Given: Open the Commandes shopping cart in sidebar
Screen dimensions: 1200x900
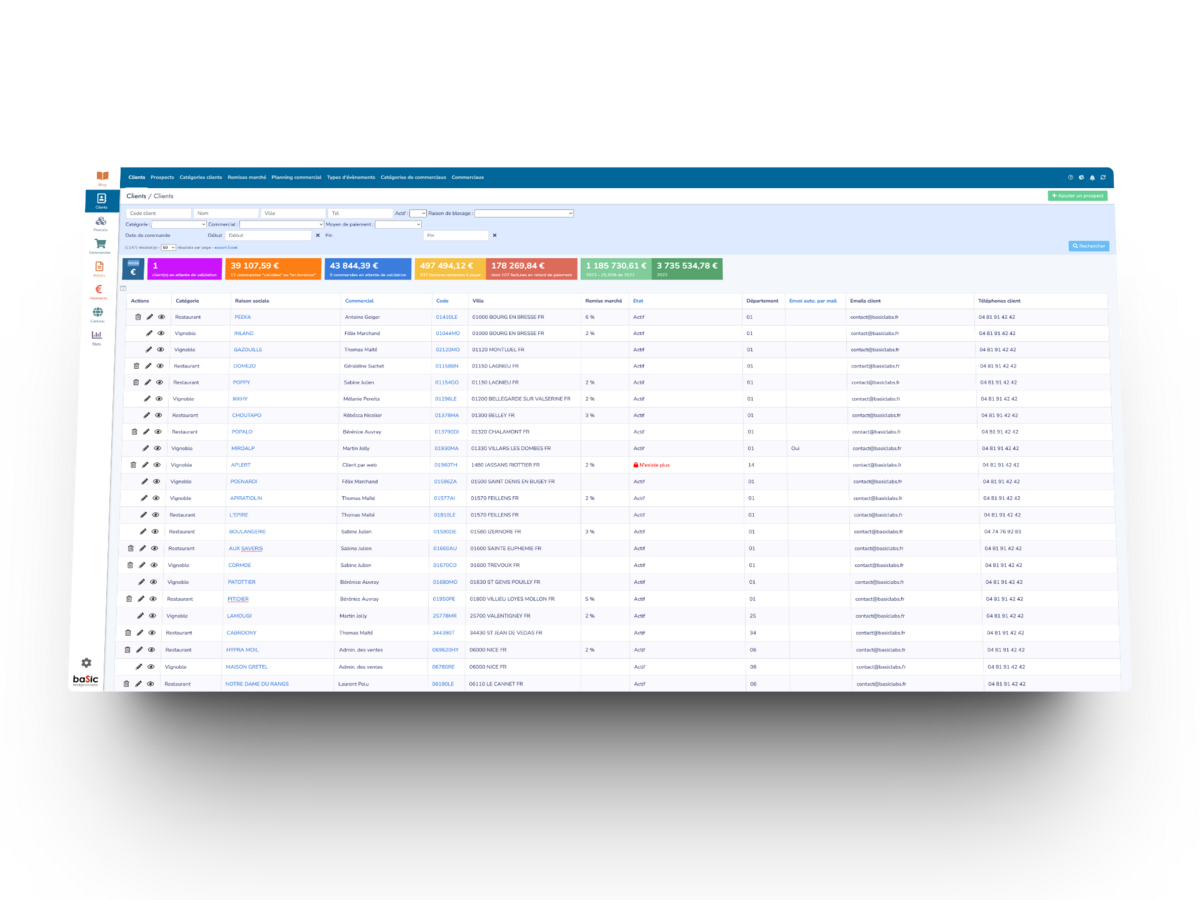Looking at the screenshot, I should (101, 244).
